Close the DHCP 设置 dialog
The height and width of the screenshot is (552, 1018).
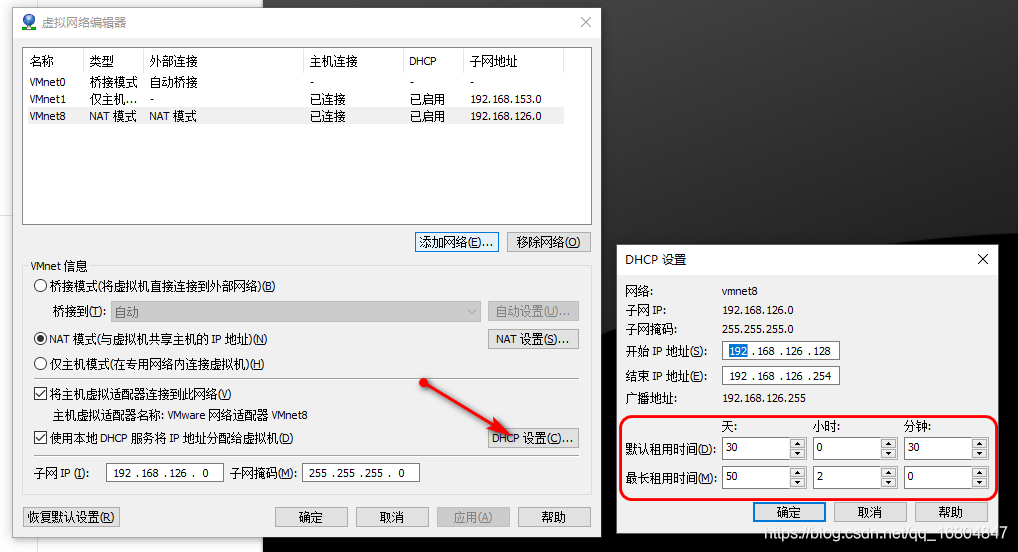(983, 259)
